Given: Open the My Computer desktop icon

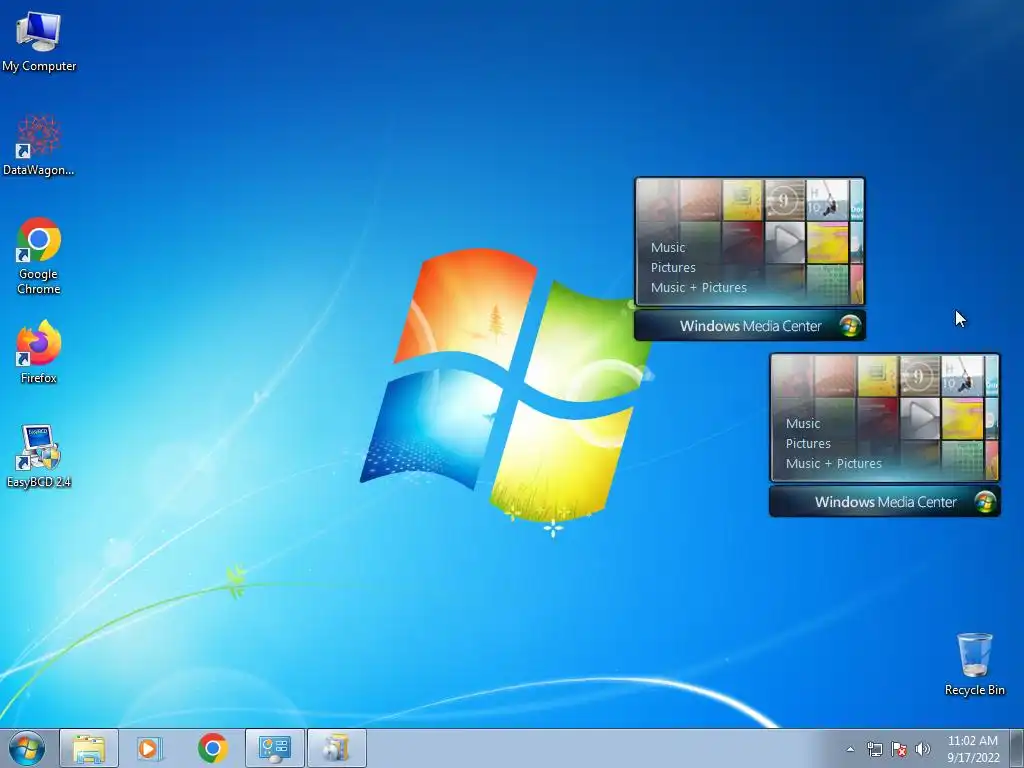Looking at the screenshot, I should click(39, 42).
